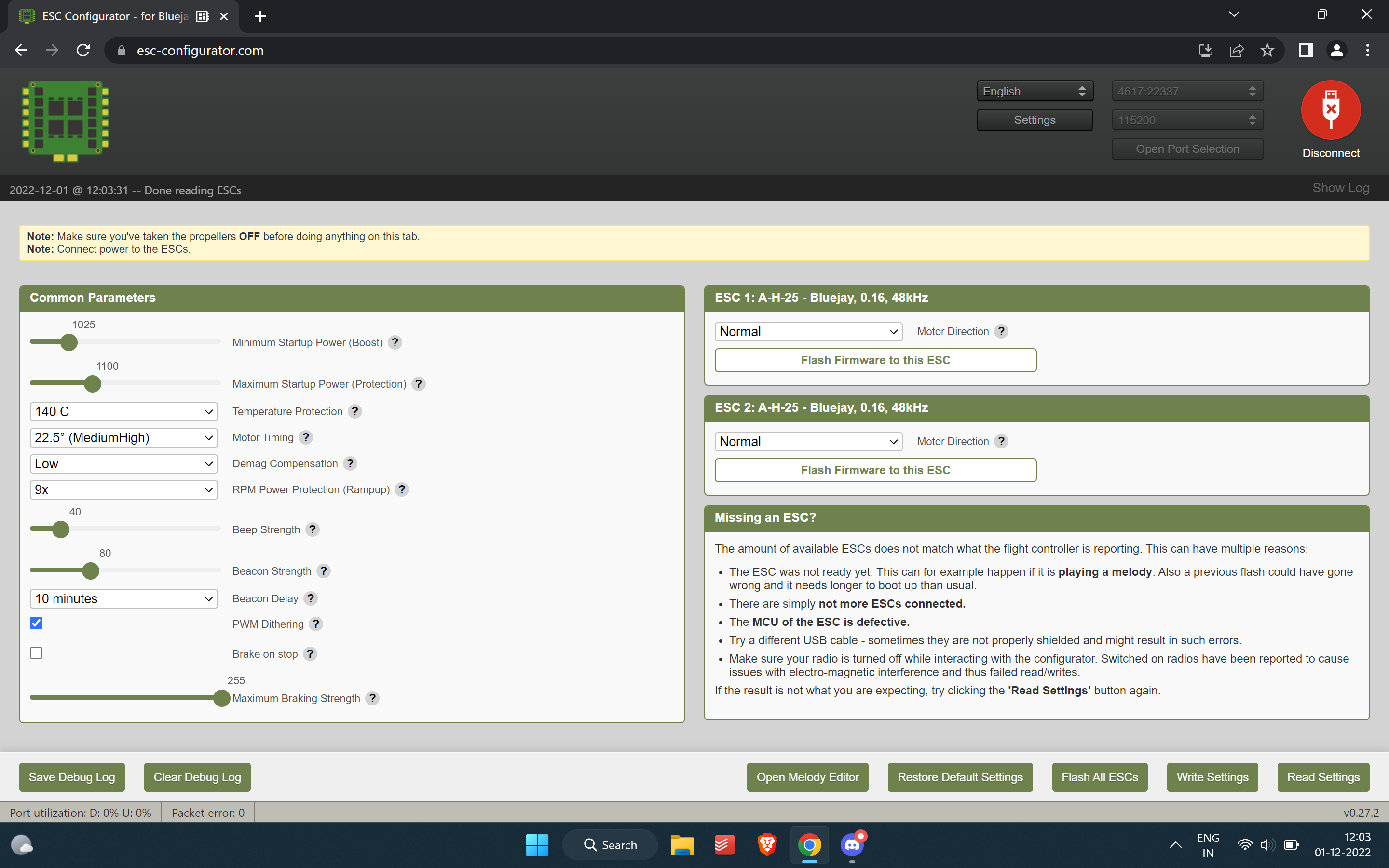1389x868 pixels.
Task: Open the English language selector
Action: coord(1035,91)
